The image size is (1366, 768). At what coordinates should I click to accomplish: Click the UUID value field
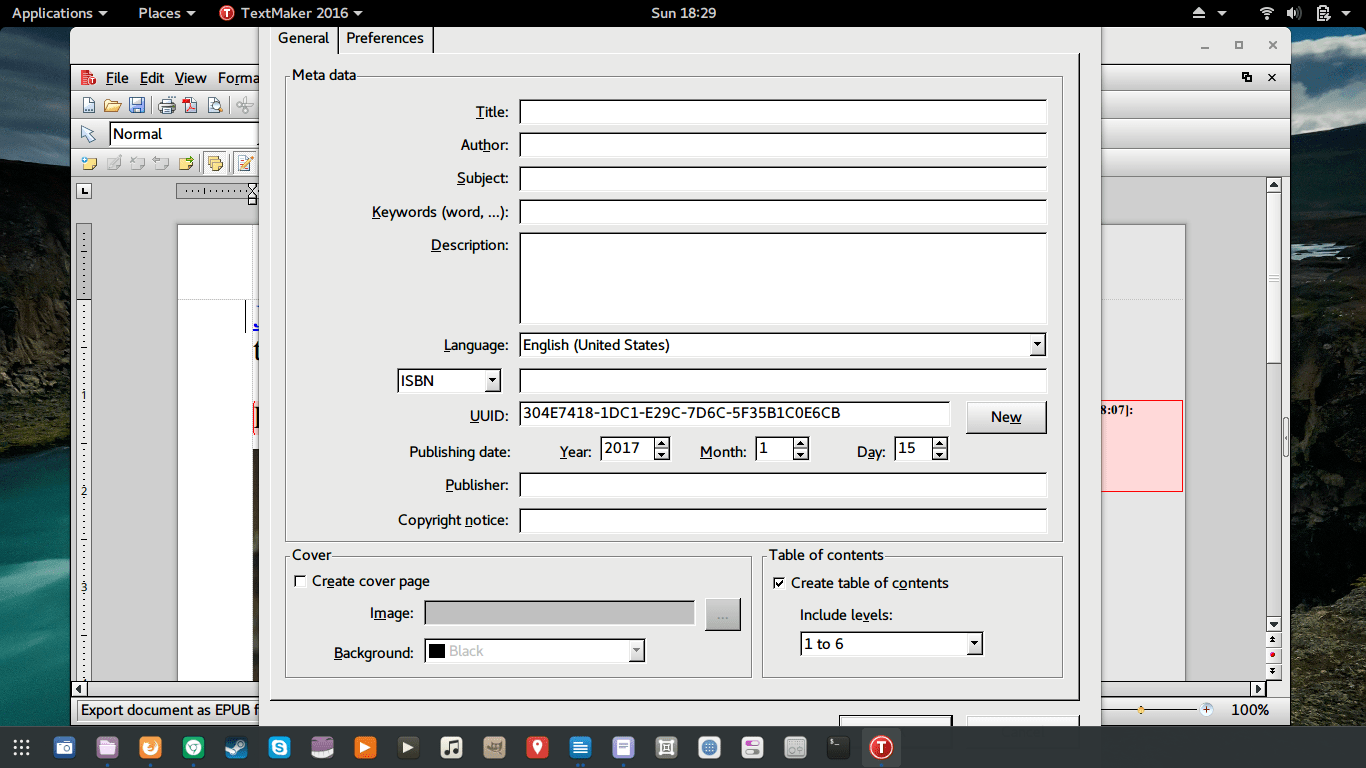[734, 414]
